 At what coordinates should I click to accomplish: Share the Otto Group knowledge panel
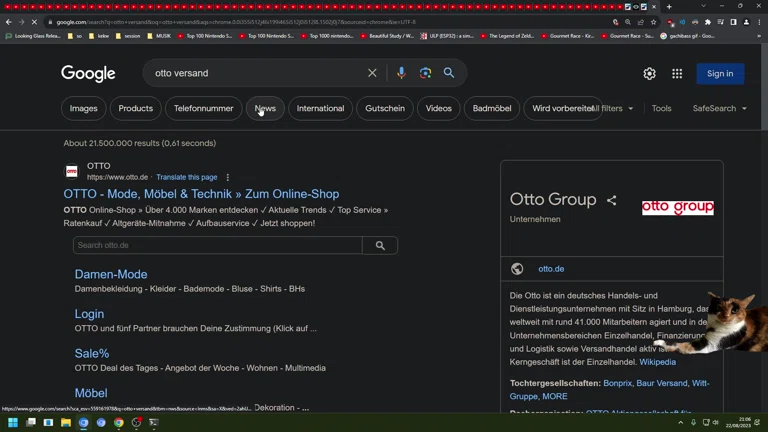click(x=611, y=200)
